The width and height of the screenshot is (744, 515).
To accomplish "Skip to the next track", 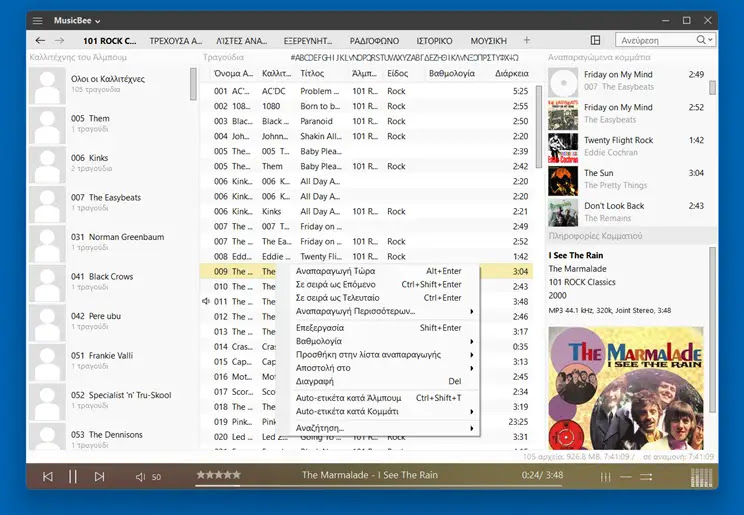I will [99, 477].
